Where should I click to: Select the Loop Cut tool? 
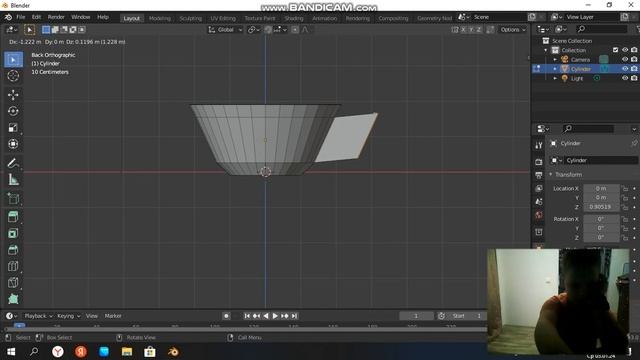pos(13,266)
